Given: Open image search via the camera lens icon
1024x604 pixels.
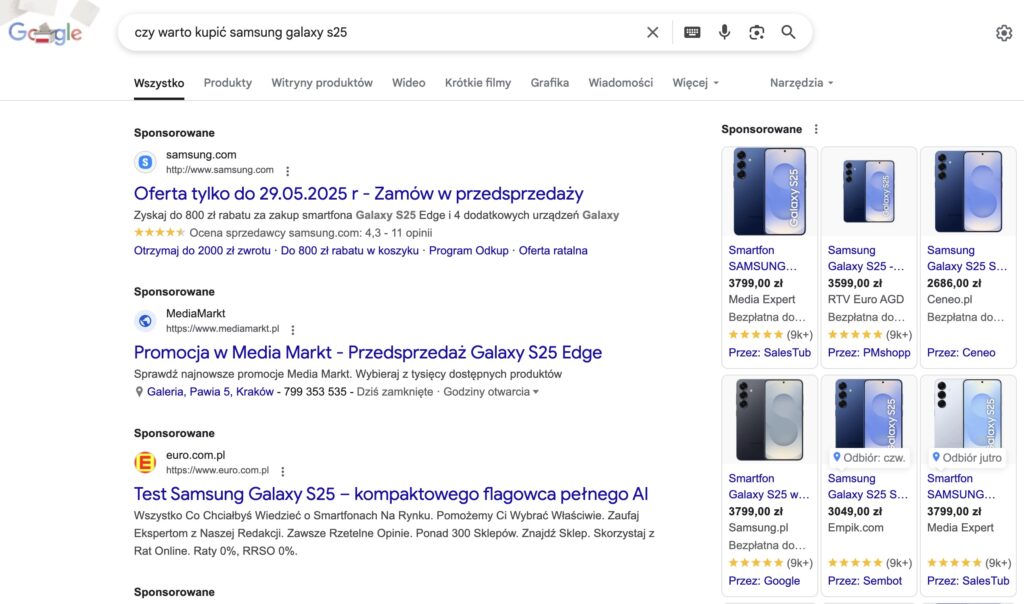Looking at the screenshot, I should pyautogui.click(x=756, y=32).
